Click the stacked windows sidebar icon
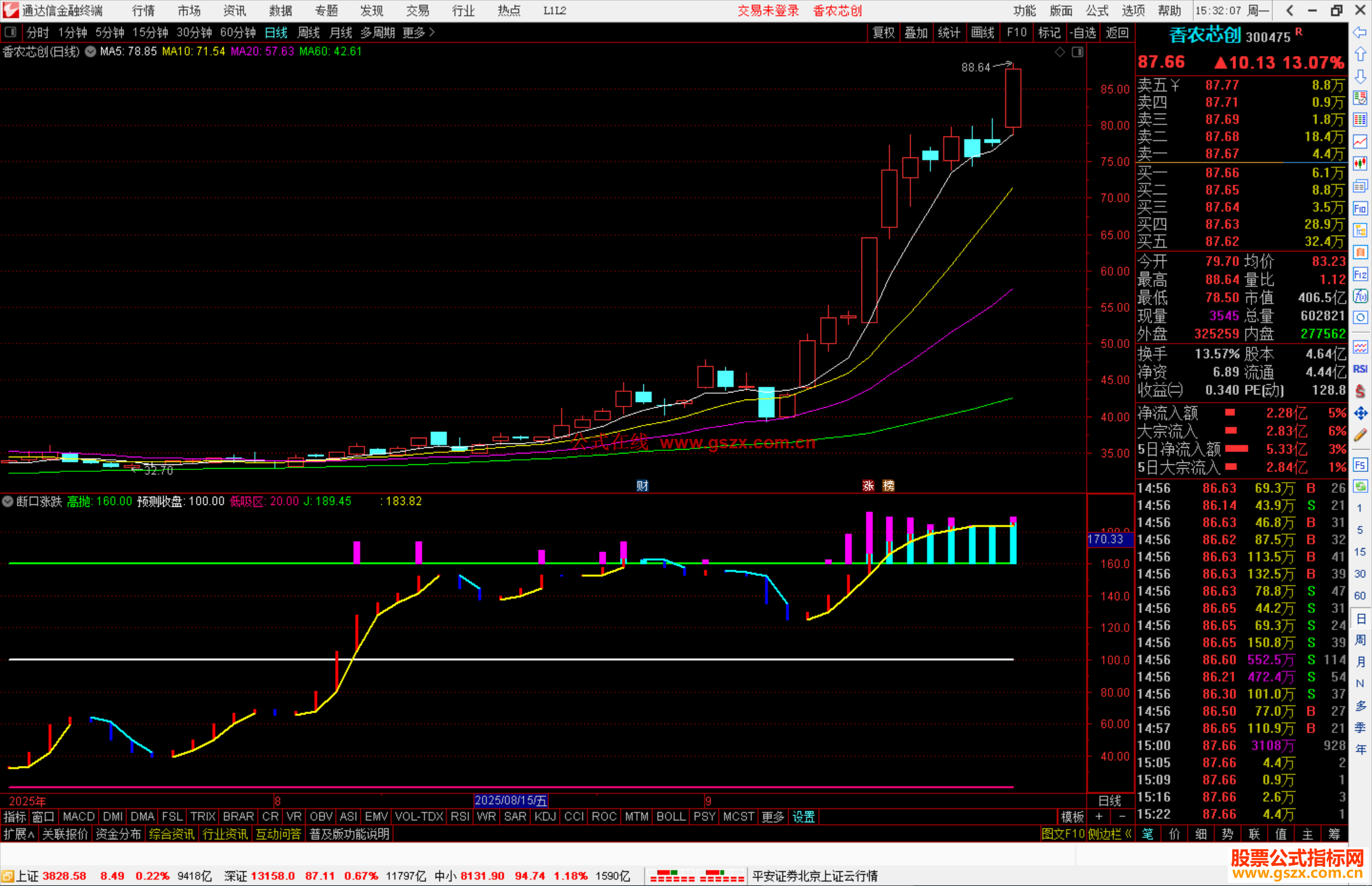The height and width of the screenshot is (886, 1372). click(1360, 186)
